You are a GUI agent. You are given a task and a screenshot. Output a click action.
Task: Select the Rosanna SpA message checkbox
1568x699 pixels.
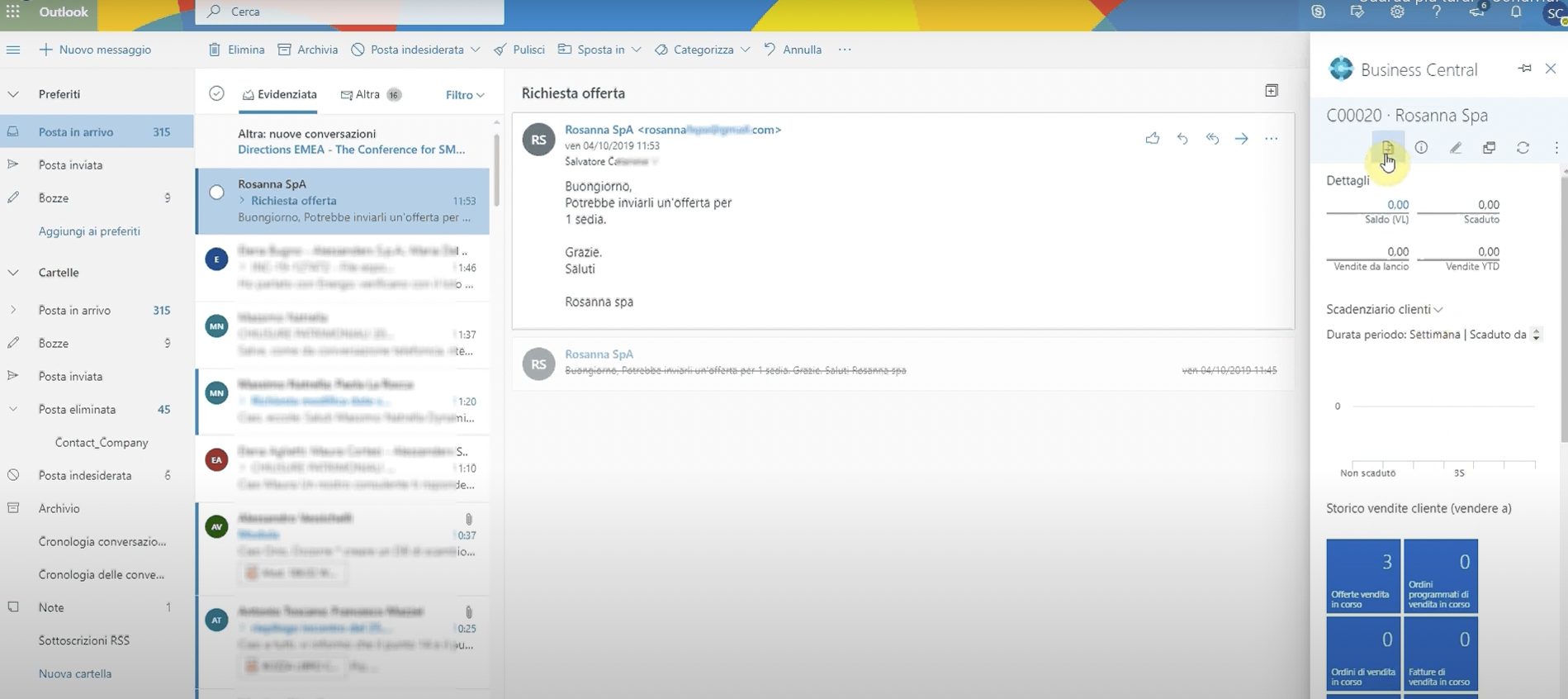[x=216, y=193]
